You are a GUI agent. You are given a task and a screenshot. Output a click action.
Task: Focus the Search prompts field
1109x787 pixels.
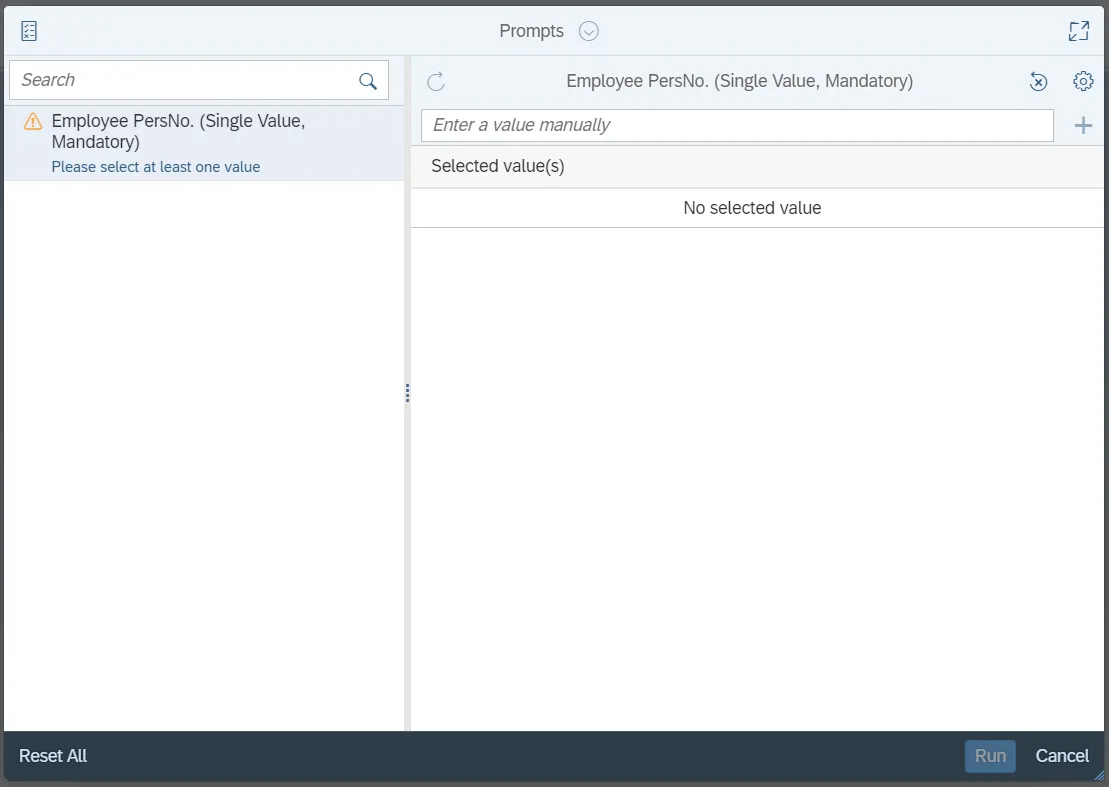click(x=185, y=80)
